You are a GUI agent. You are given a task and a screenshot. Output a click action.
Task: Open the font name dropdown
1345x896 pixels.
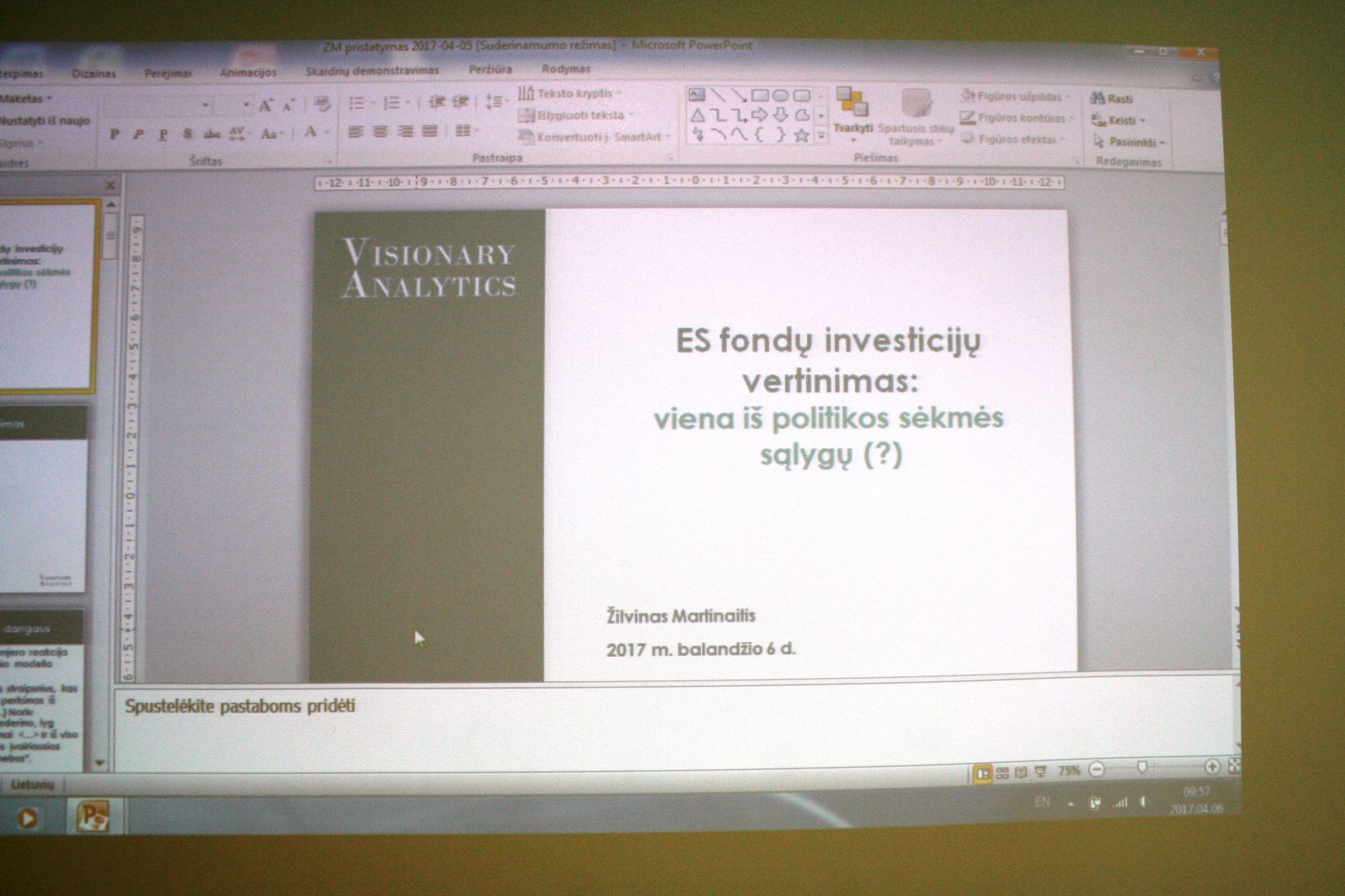[x=205, y=106]
